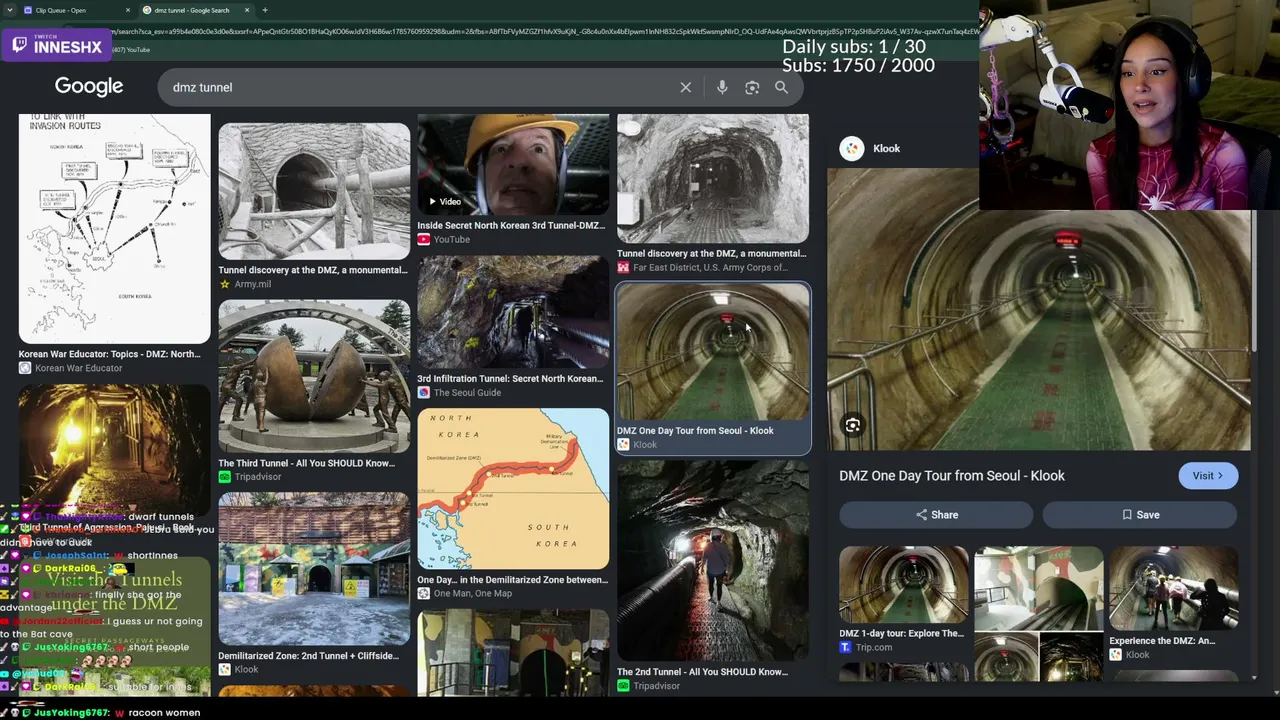1280x720 pixels.
Task: Click the Google logo
Action: (x=89, y=86)
